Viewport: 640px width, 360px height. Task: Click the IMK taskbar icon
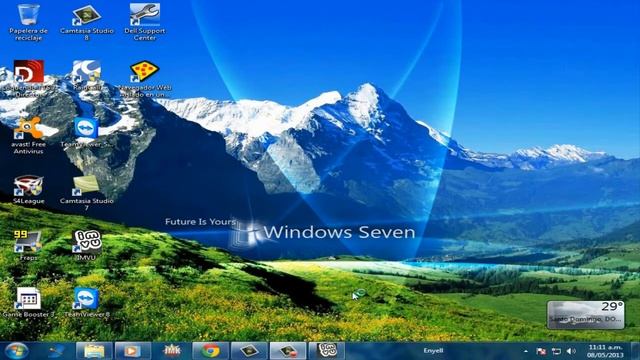(171, 351)
